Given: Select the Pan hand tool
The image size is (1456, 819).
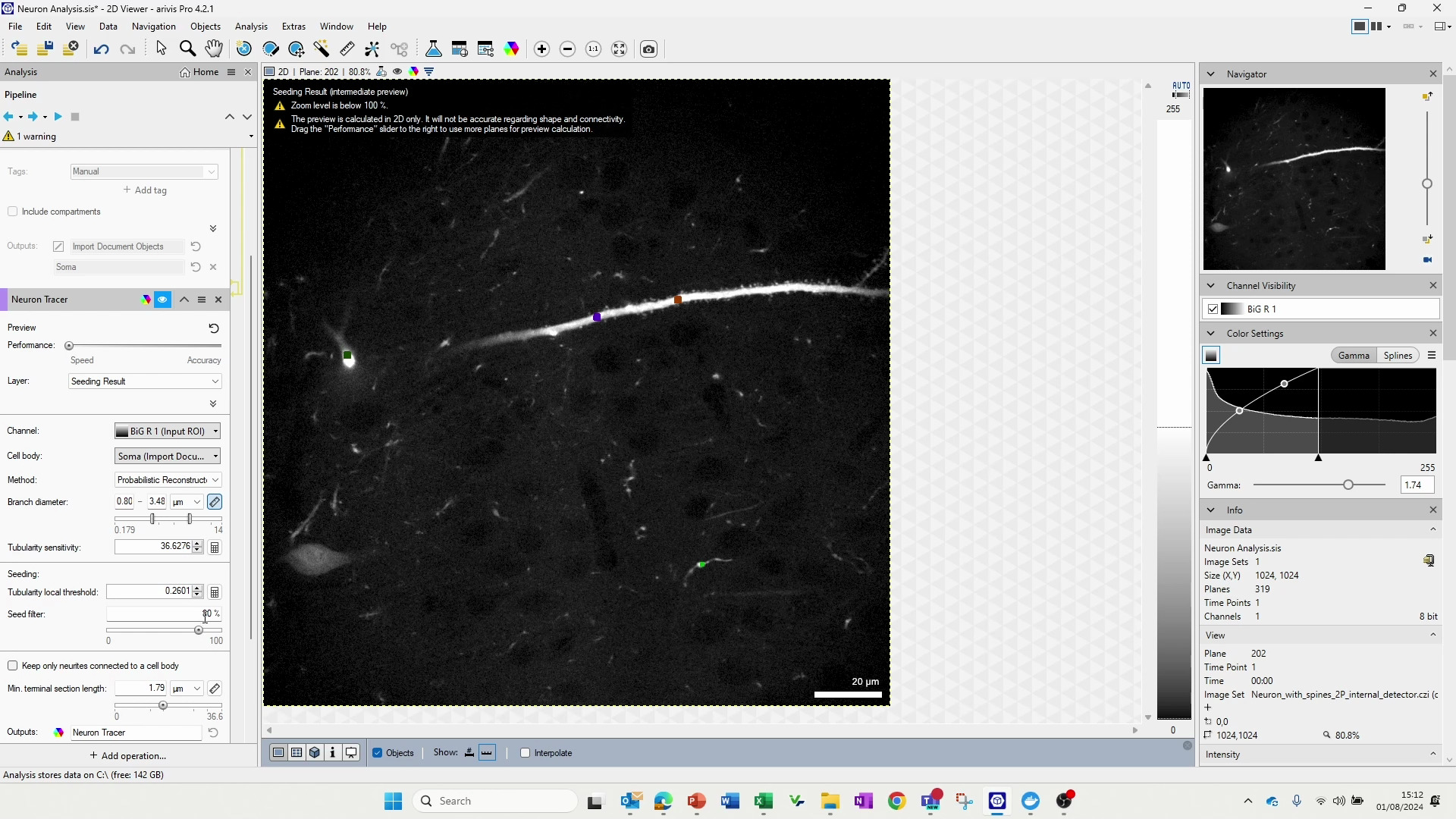Looking at the screenshot, I should pyautogui.click(x=215, y=48).
